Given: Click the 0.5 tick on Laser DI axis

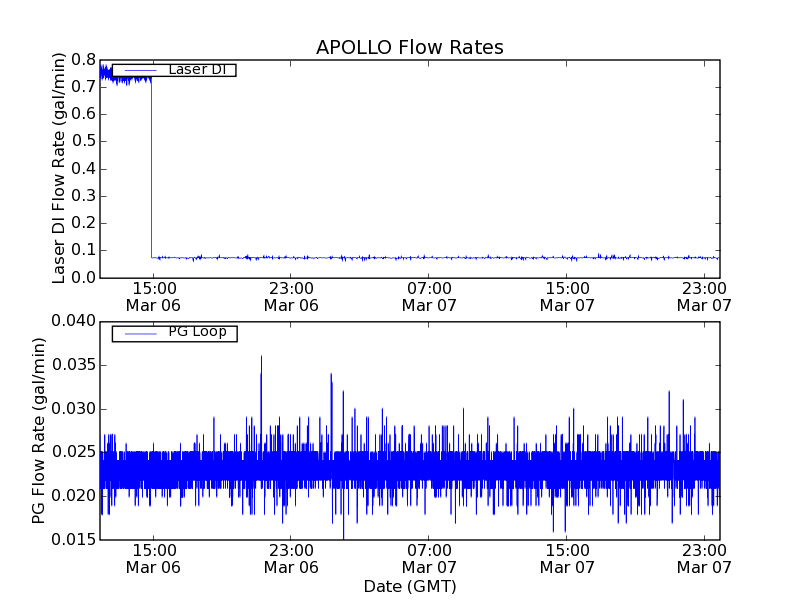Looking at the screenshot, I should point(84,141).
